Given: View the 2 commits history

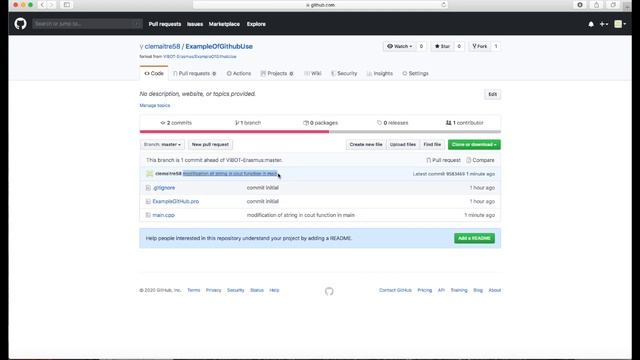Looking at the screenshot, I should pos(176,123).
